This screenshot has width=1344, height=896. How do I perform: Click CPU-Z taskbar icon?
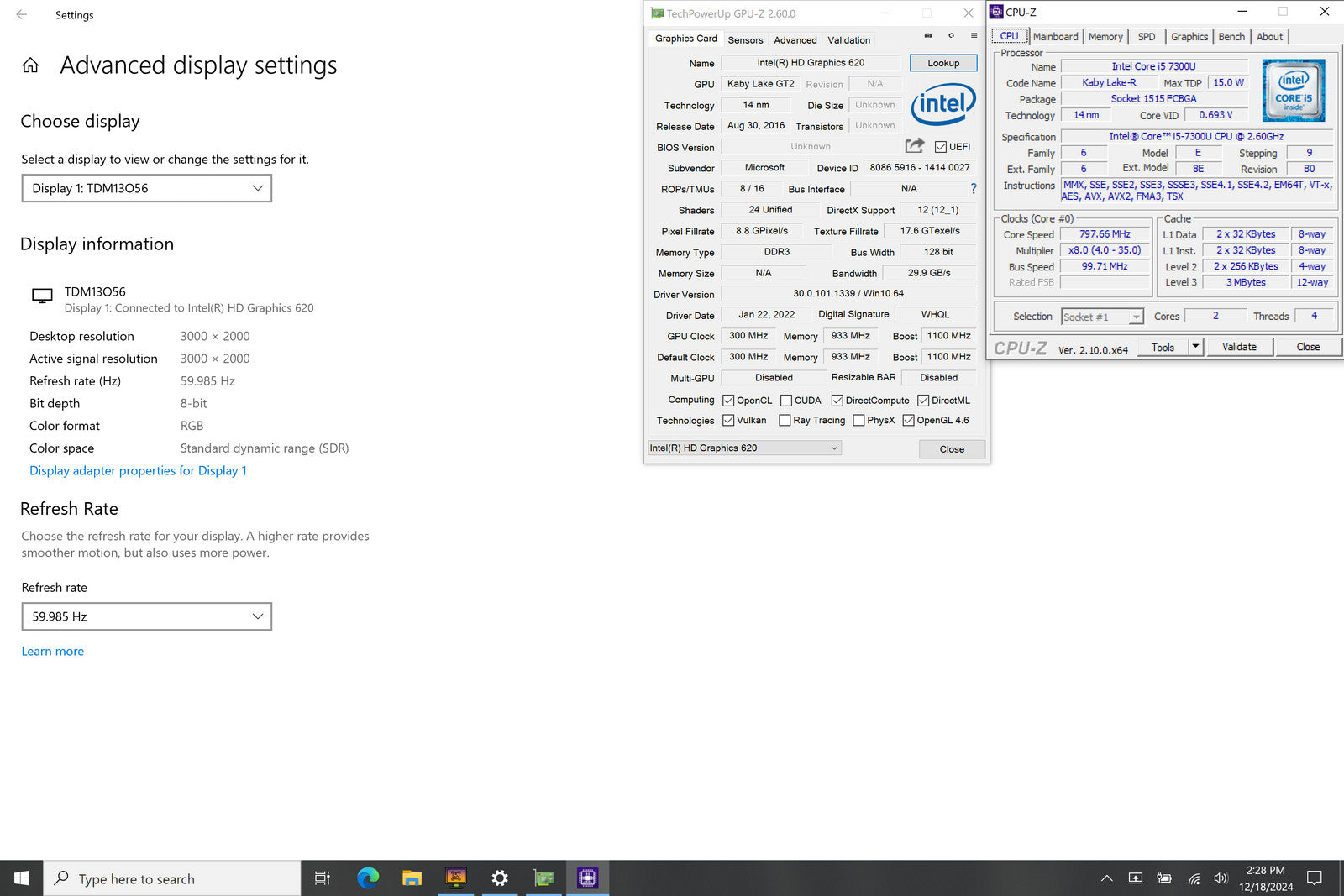(x=587, y=878)
